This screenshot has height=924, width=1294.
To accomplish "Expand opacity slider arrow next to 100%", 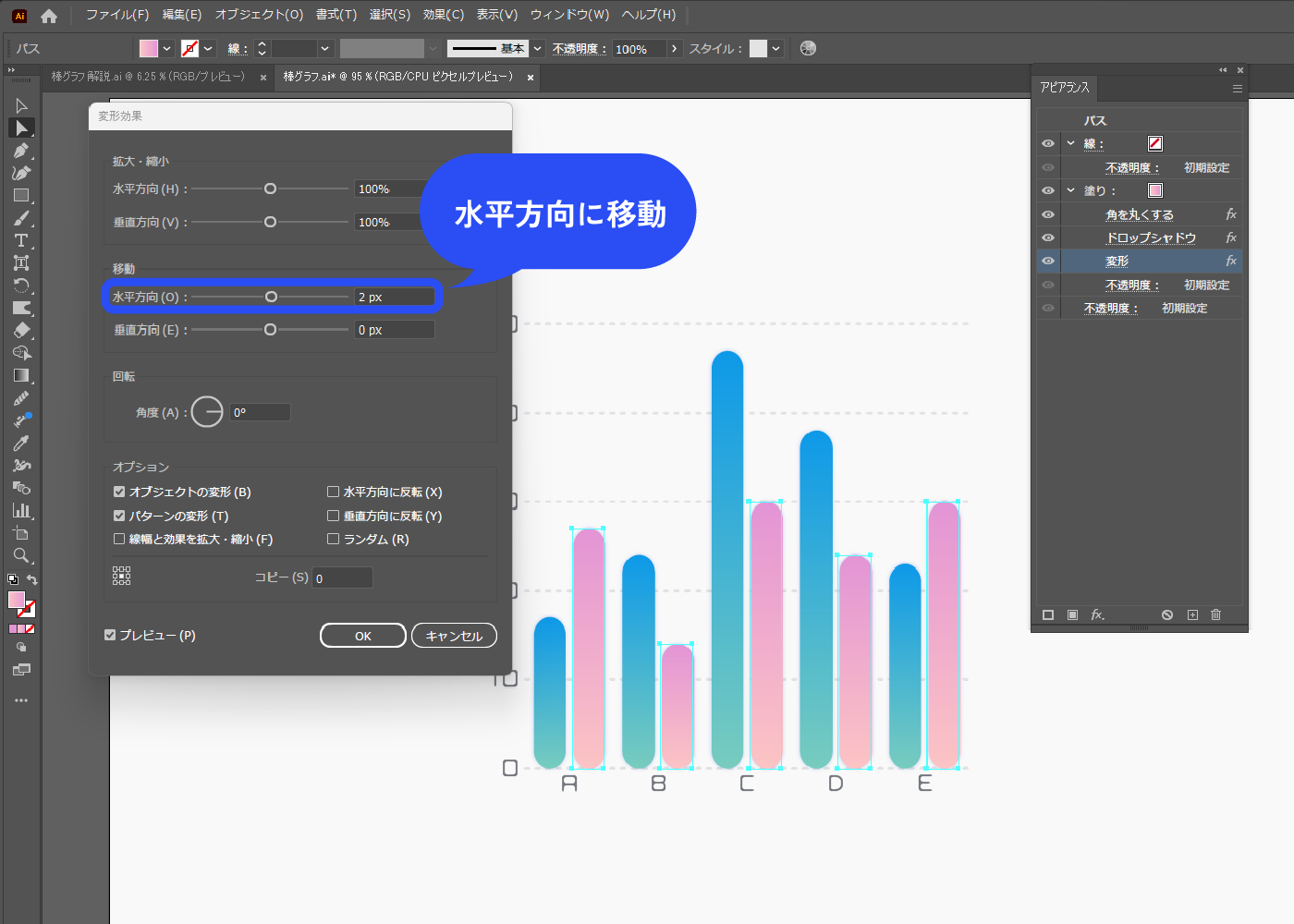I will [675, 49].
